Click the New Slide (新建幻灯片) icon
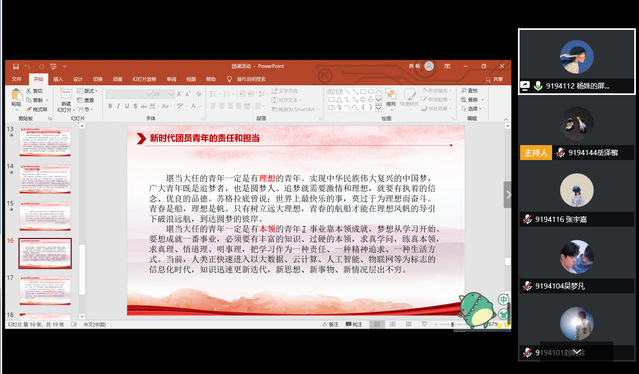Screen dimensions: 639x374 (x=66, y=101)
